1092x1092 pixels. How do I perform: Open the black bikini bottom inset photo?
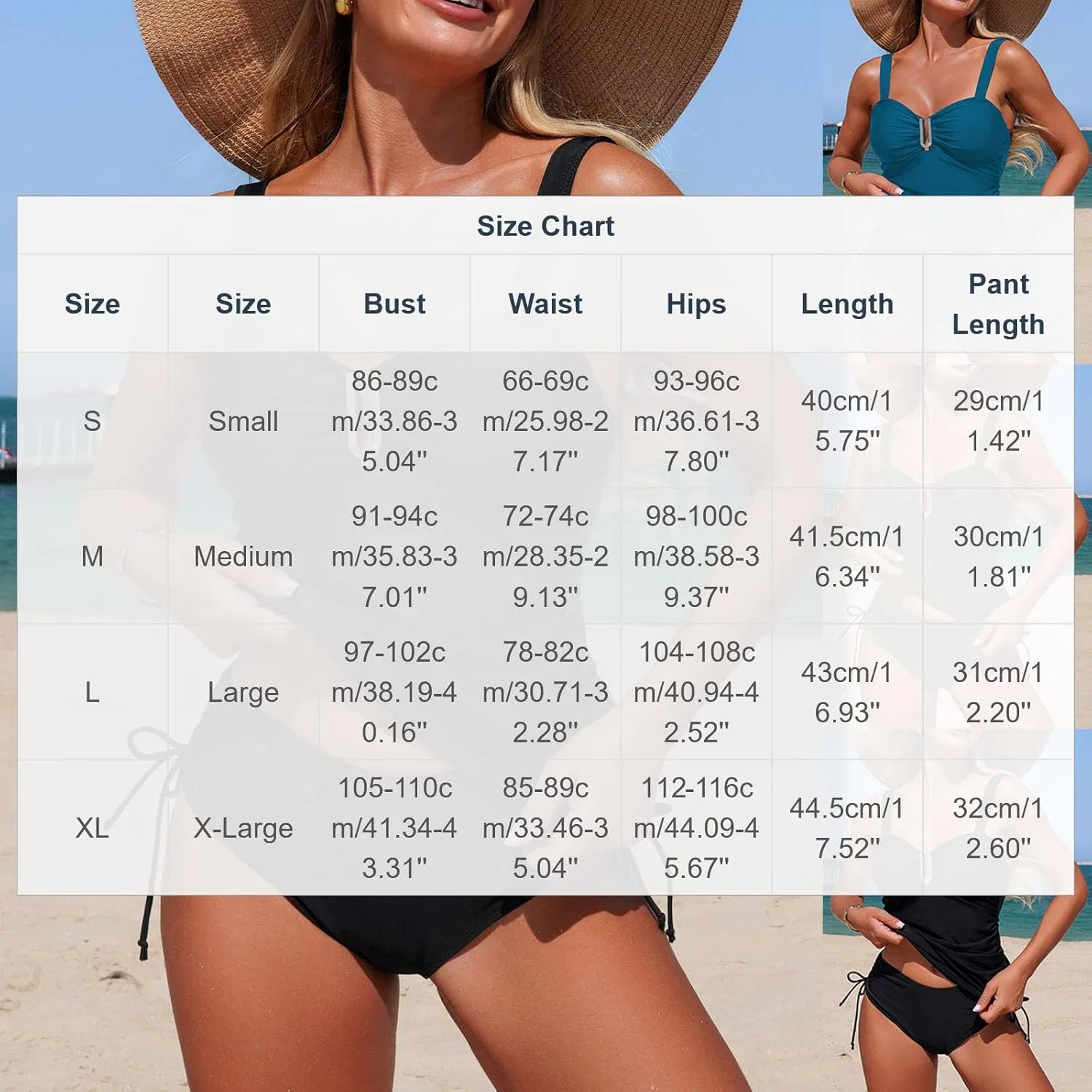point(957,994)
